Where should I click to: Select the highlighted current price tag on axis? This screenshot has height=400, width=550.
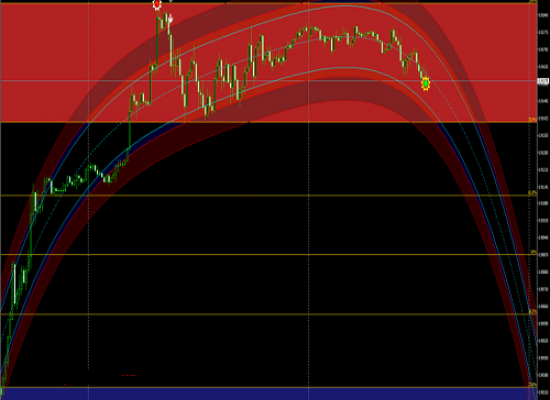tap(543, 81)
